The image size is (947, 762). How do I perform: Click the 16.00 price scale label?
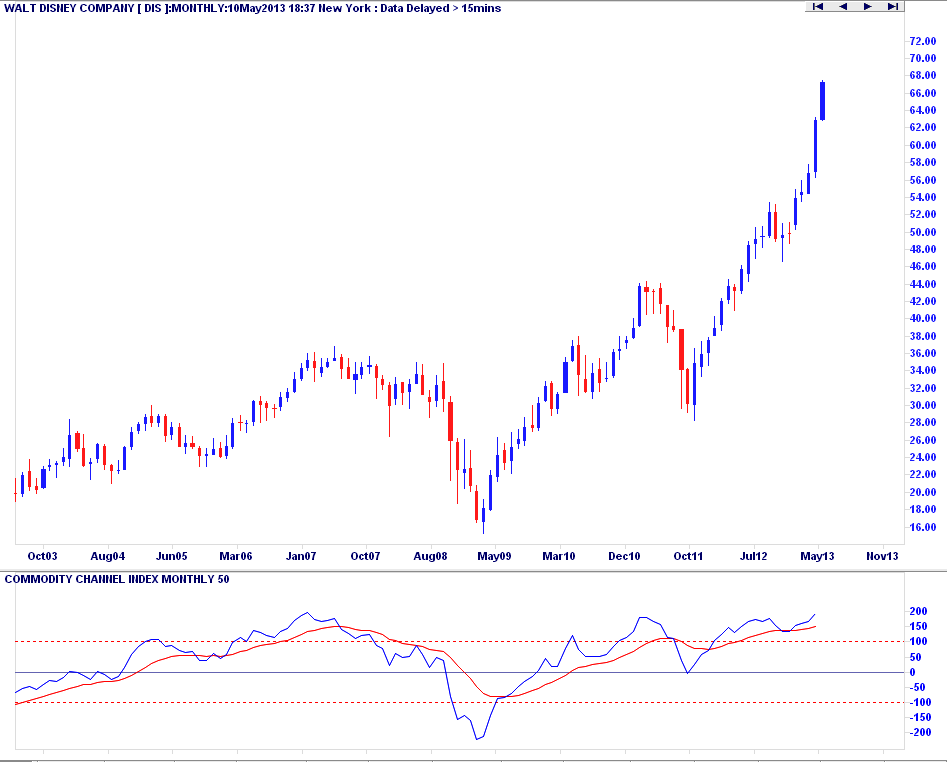pos(923,527)
